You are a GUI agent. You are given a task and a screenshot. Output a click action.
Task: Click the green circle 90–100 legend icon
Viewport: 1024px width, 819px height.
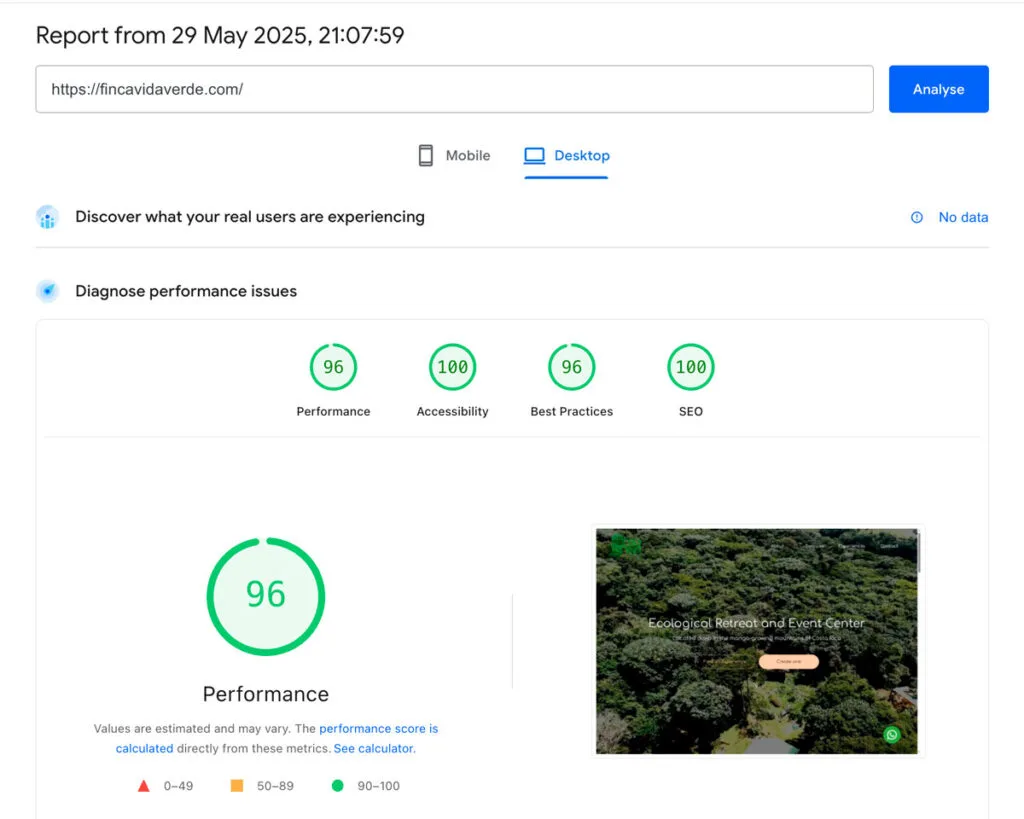[338, 786]
